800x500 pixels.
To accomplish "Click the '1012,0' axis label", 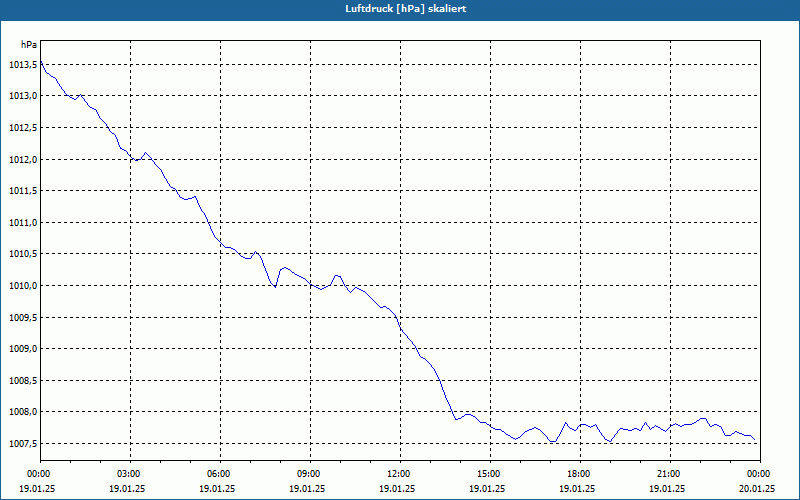I will click(x=23, y=160).
